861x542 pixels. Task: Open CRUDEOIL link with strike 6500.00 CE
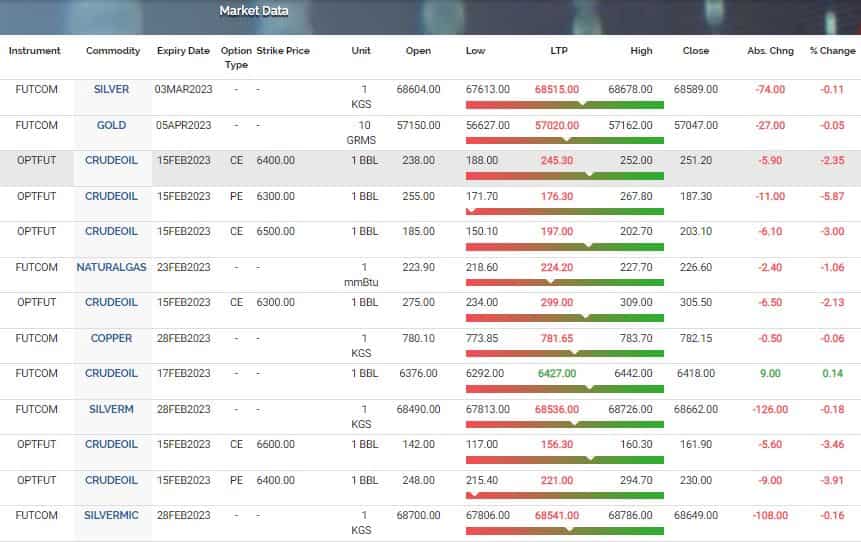pyautogui.click(x=111, y=231)
